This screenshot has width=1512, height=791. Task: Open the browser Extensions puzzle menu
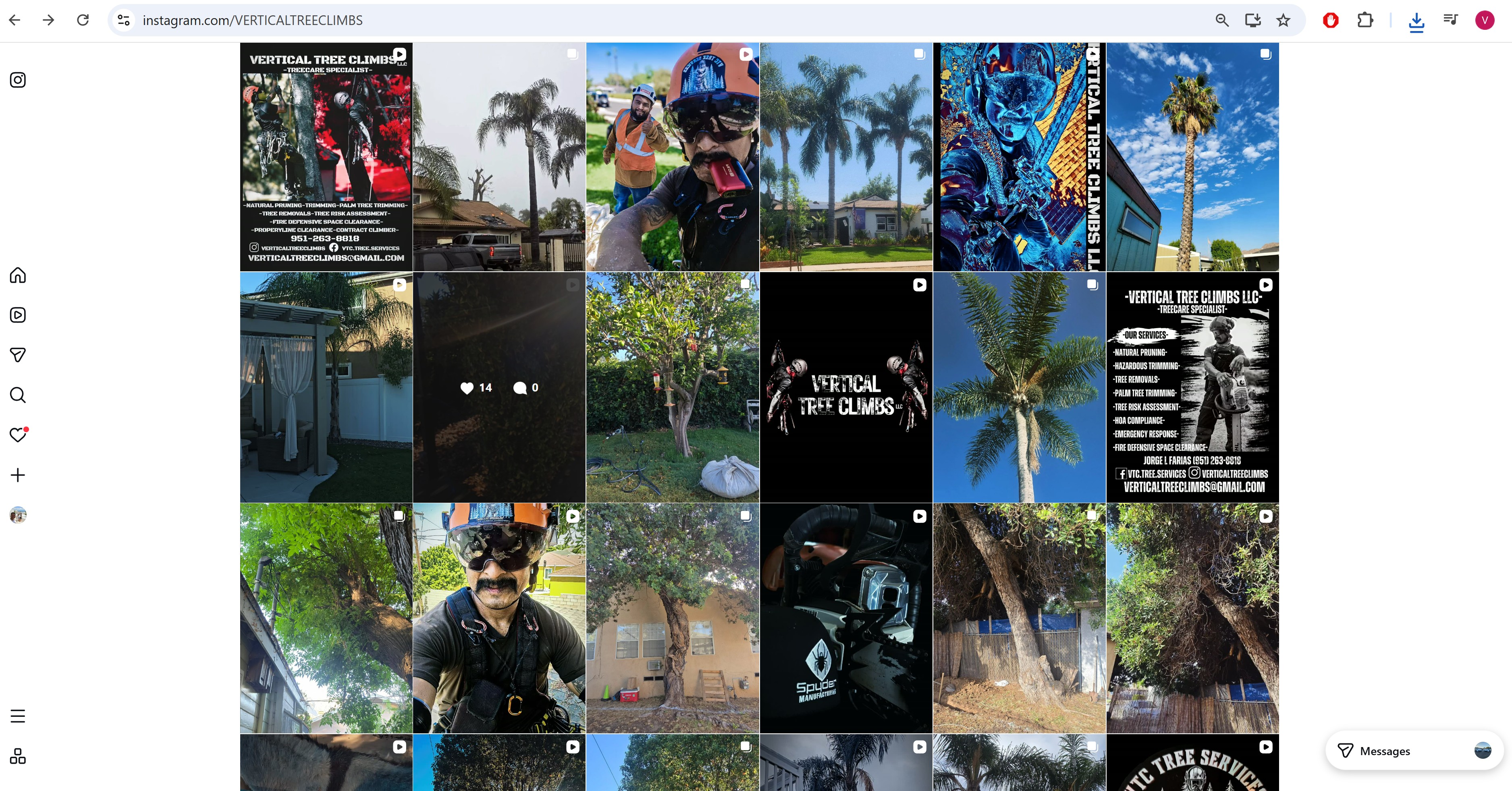coord(1365,20)
